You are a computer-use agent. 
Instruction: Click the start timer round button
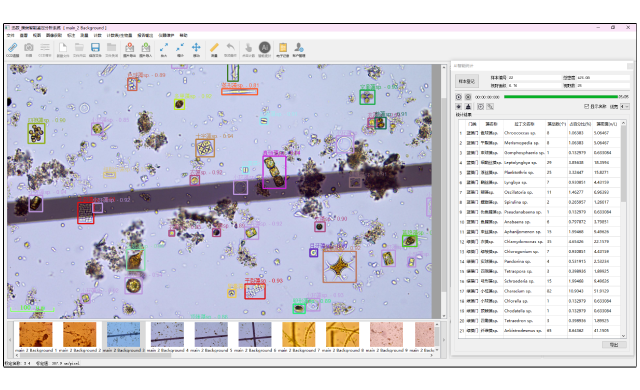pos(458,97)
